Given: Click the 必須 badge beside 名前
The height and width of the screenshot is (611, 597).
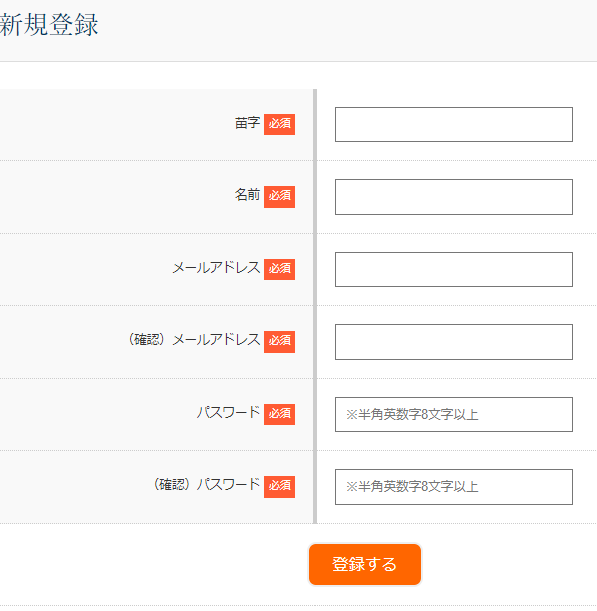Looking at the screenshot, I should (279, 197).
